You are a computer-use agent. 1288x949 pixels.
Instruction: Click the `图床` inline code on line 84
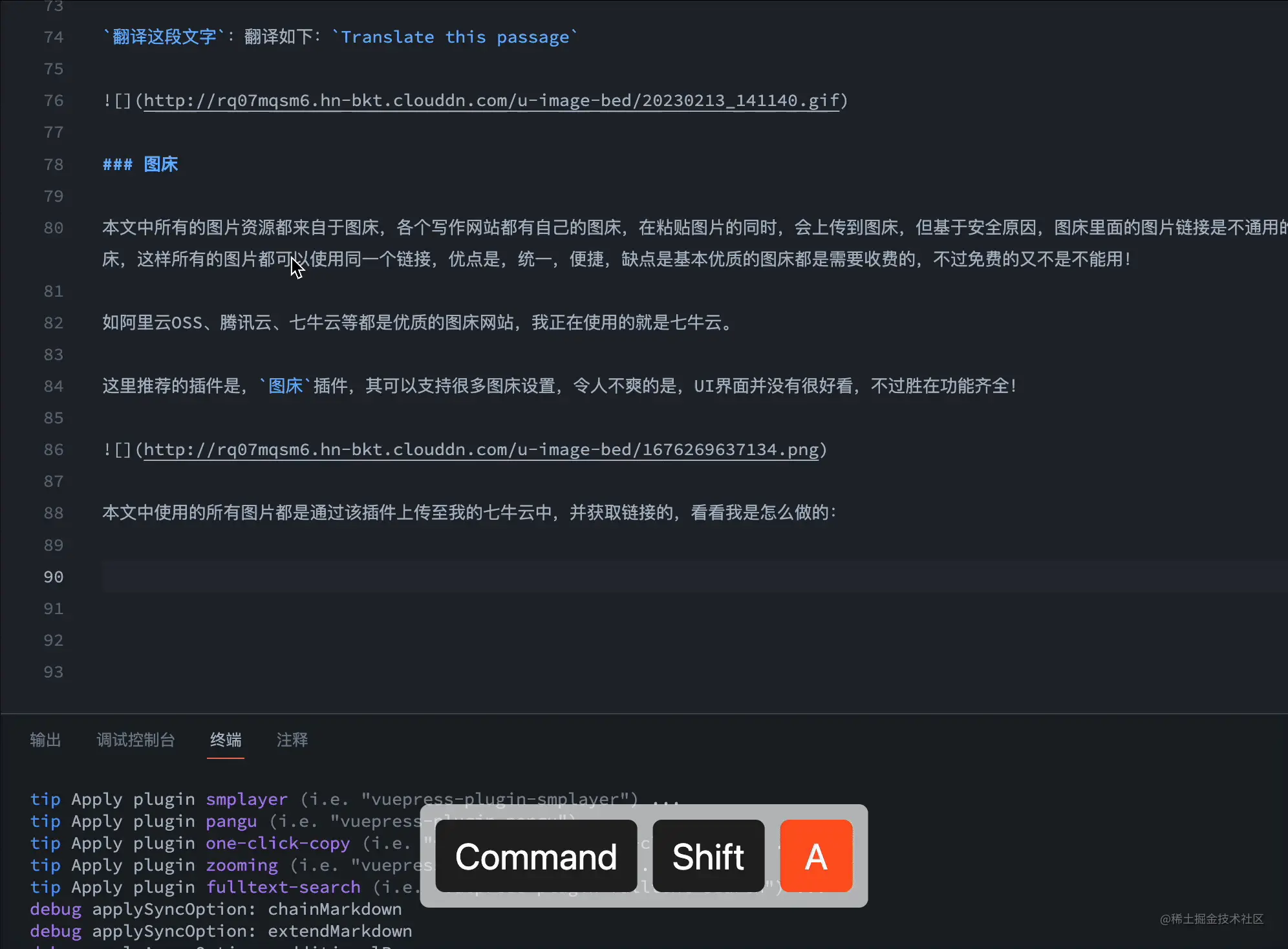(x=285, y=387)
